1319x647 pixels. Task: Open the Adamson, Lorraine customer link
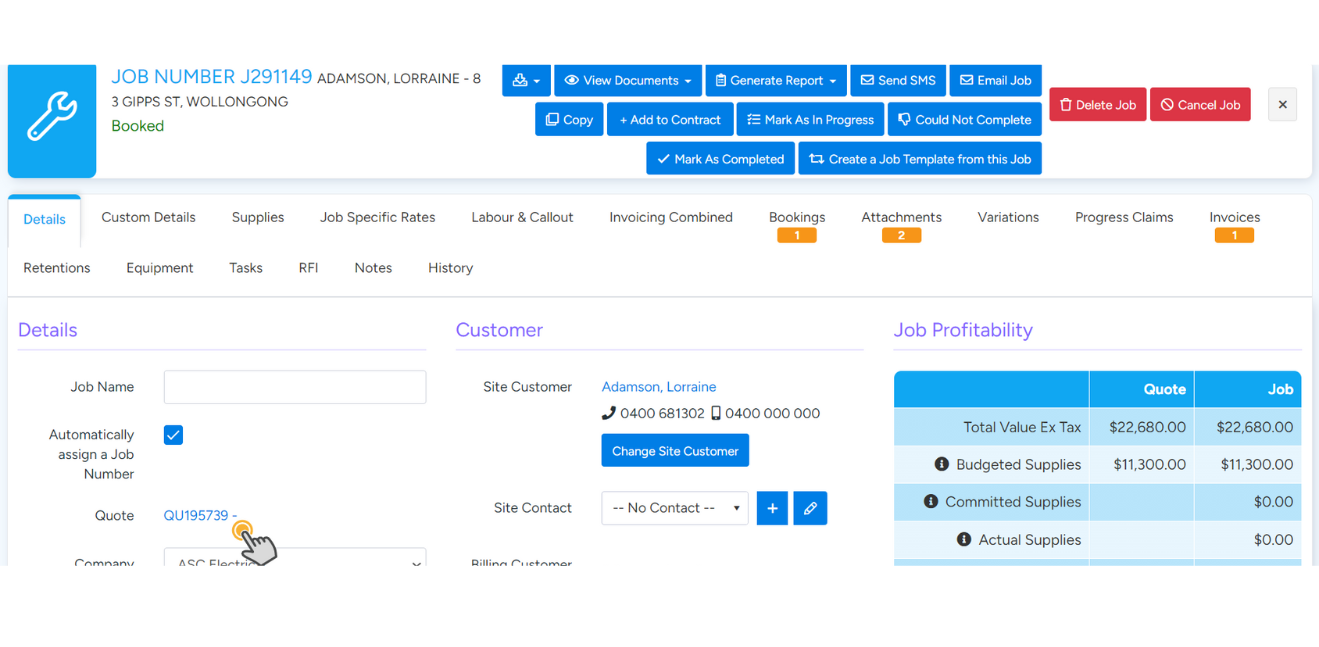tap(658, 387)
